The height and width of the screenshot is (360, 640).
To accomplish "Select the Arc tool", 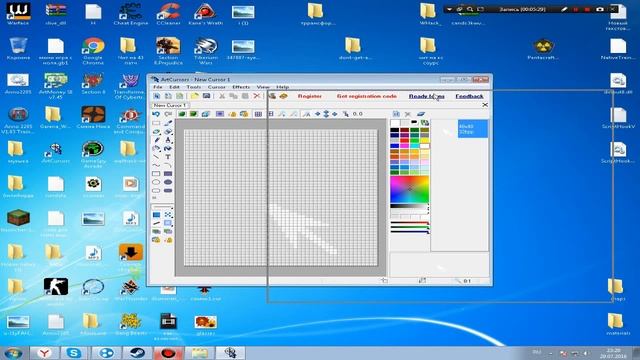I will coord(168,165).
